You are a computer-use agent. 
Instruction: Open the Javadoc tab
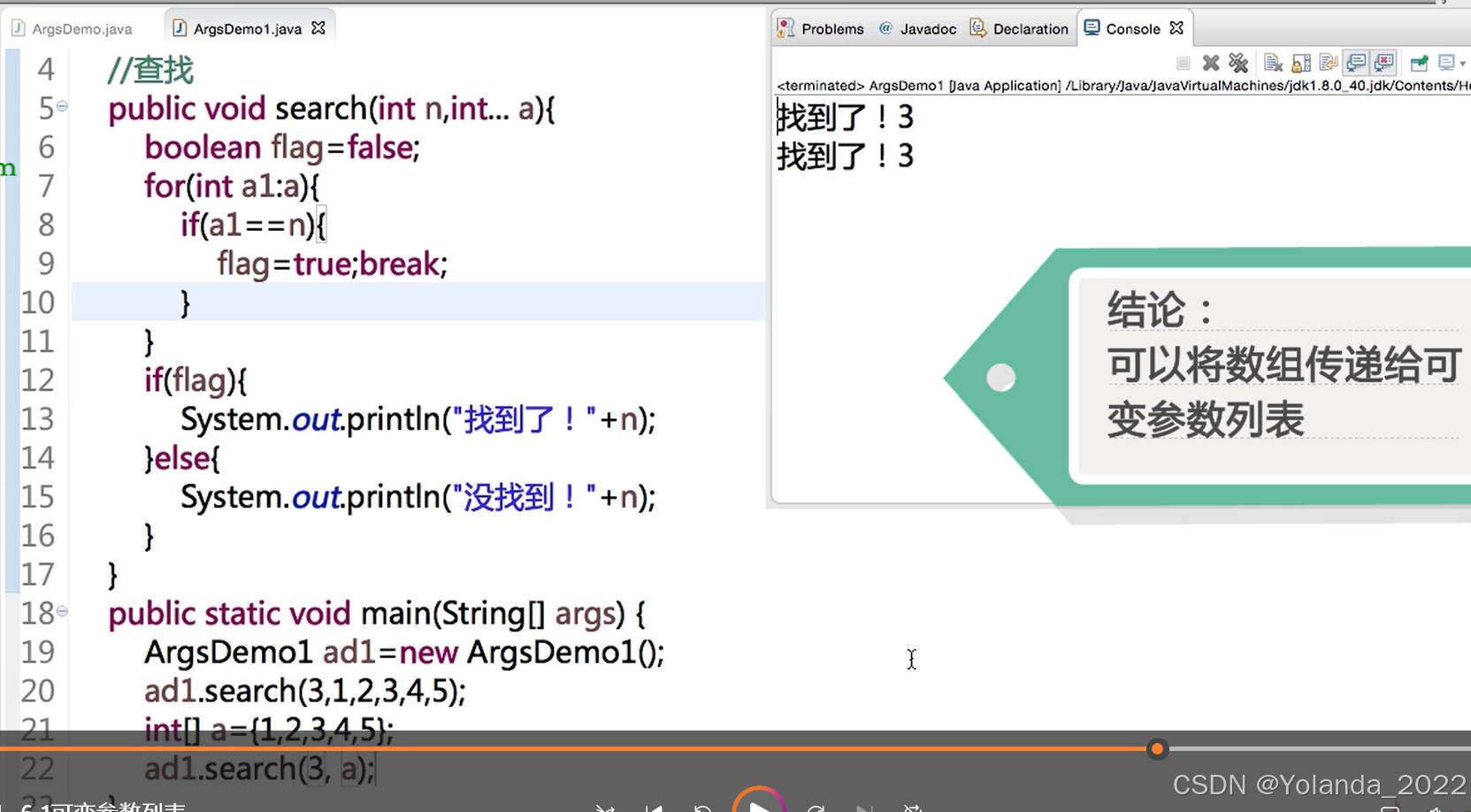pos(917,28)
